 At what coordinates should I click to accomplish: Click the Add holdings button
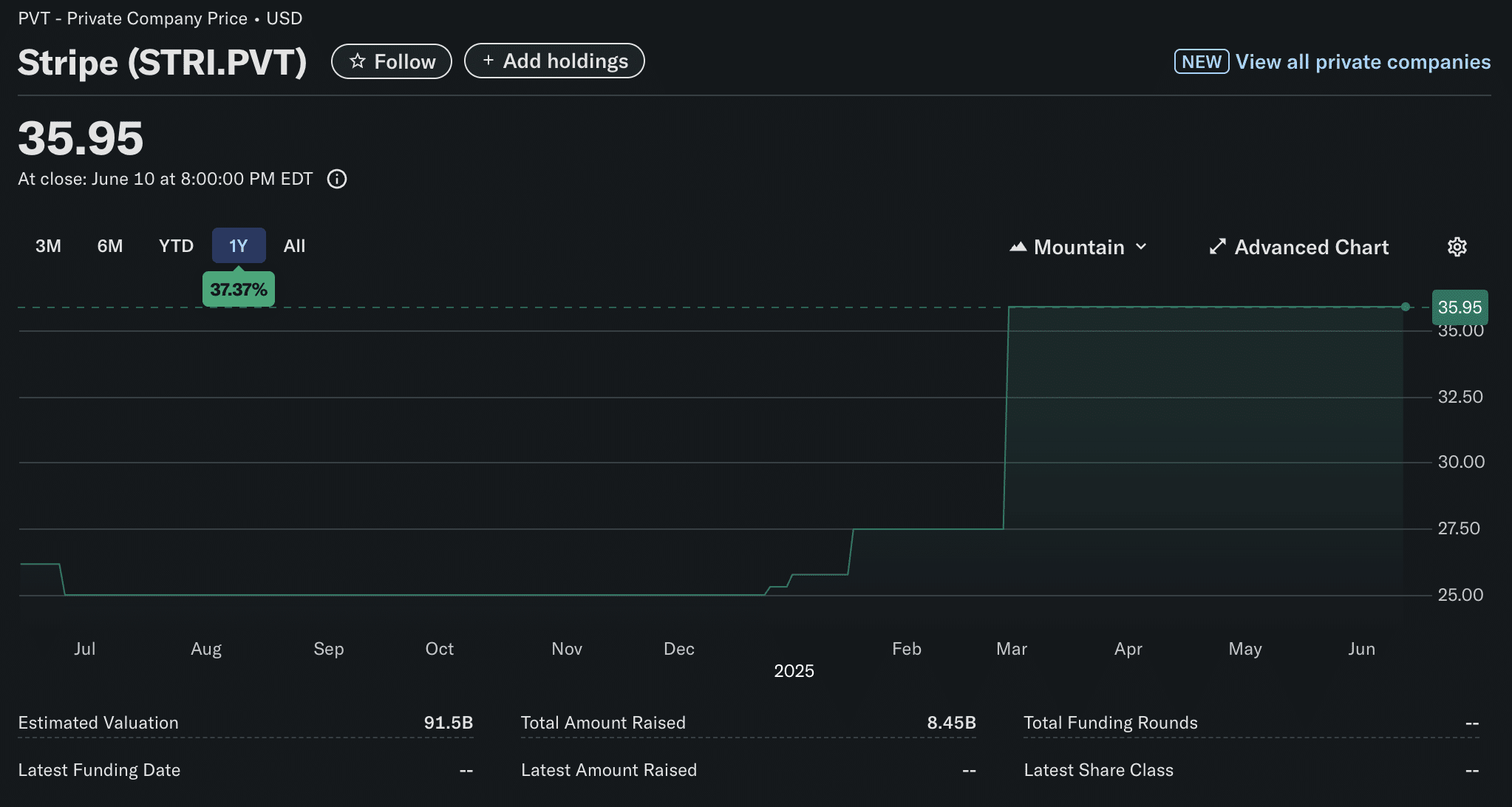pyautogui.click(x=554, y=61)
